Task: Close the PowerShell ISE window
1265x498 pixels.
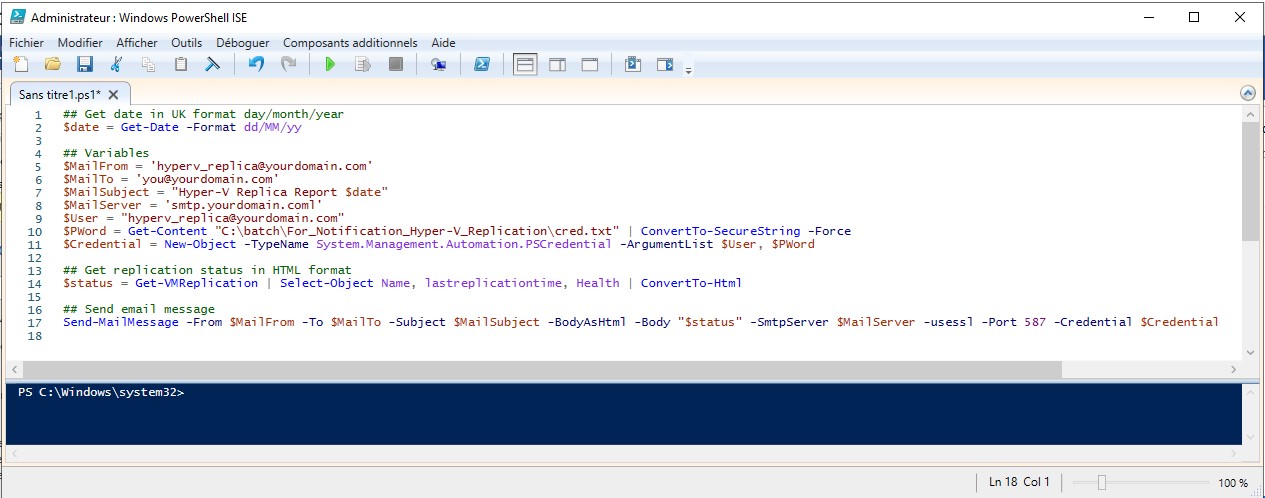Action: (1240, 17)
